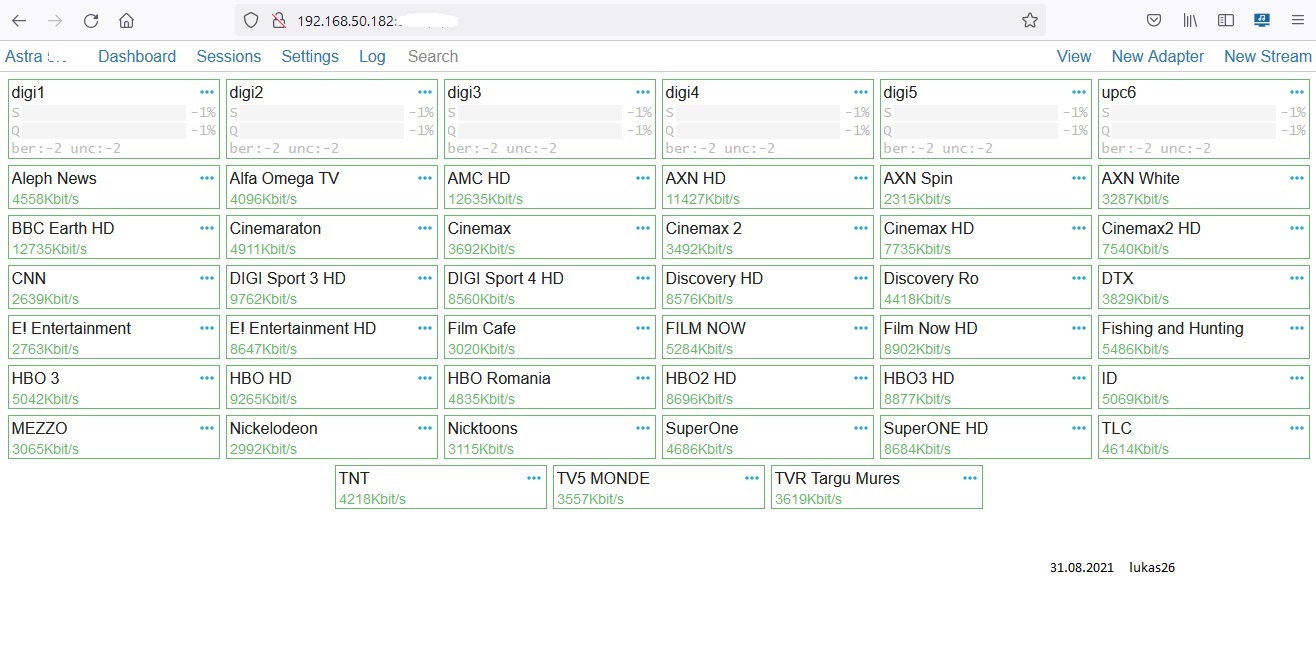This screenshot has height=648, width=1316.
Task: Select the digi5 adapter name
Action: tap(901, 92)
